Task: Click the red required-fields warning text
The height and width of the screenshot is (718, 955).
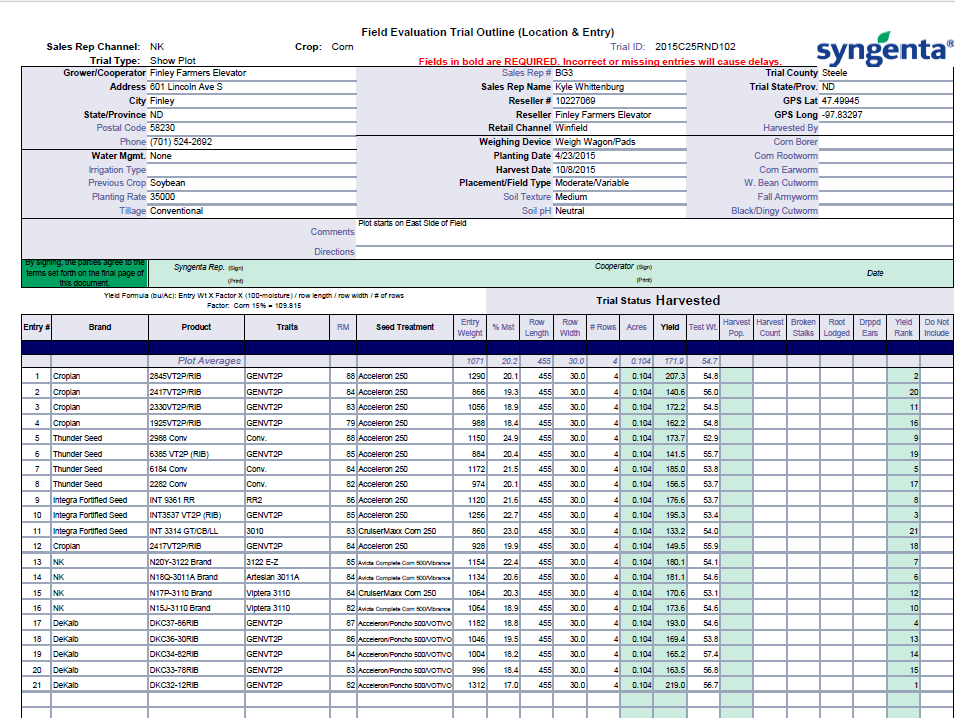Action: (x=600, y=62)
